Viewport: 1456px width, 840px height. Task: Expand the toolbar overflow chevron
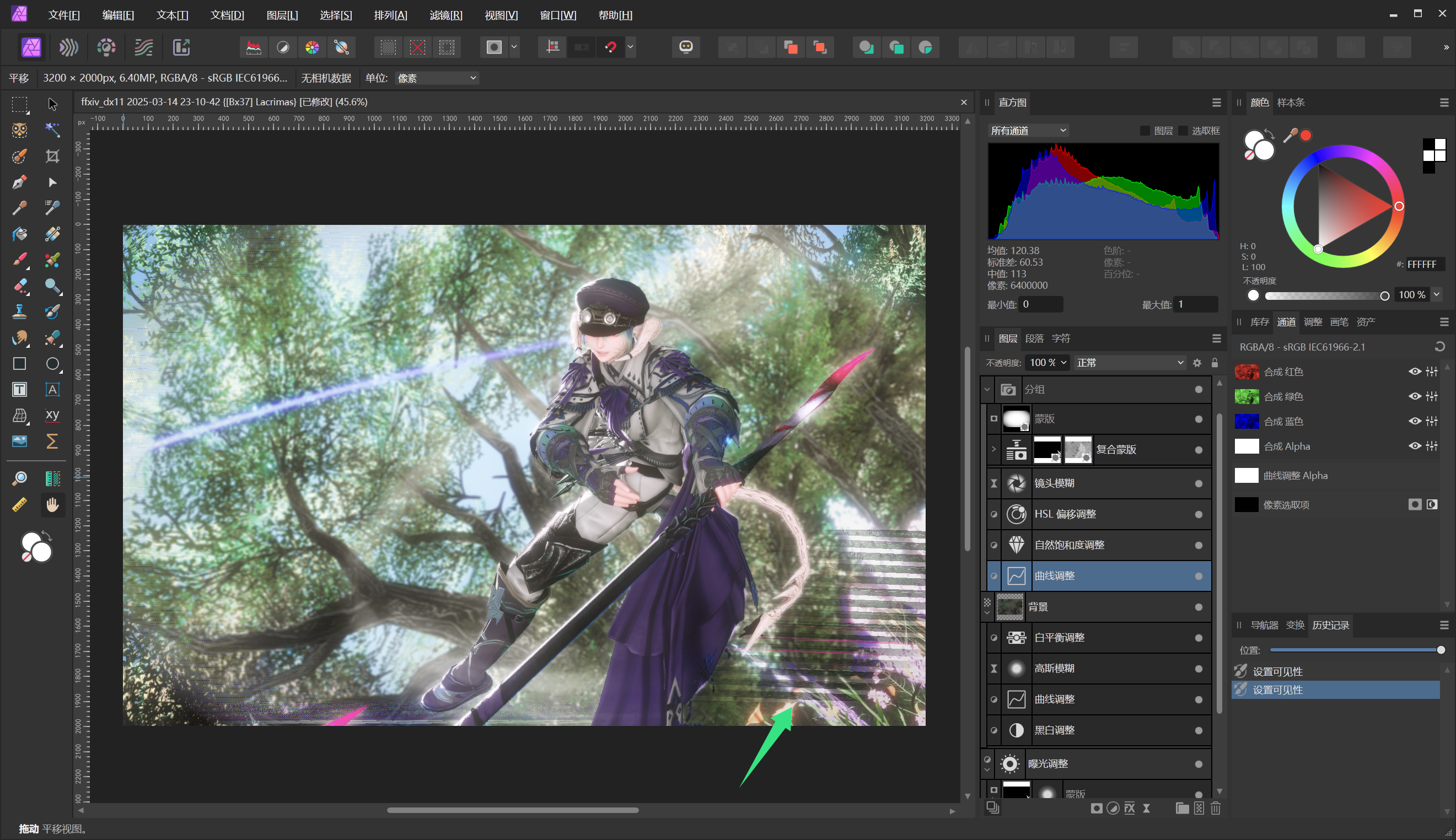(x=1446, y=47)
